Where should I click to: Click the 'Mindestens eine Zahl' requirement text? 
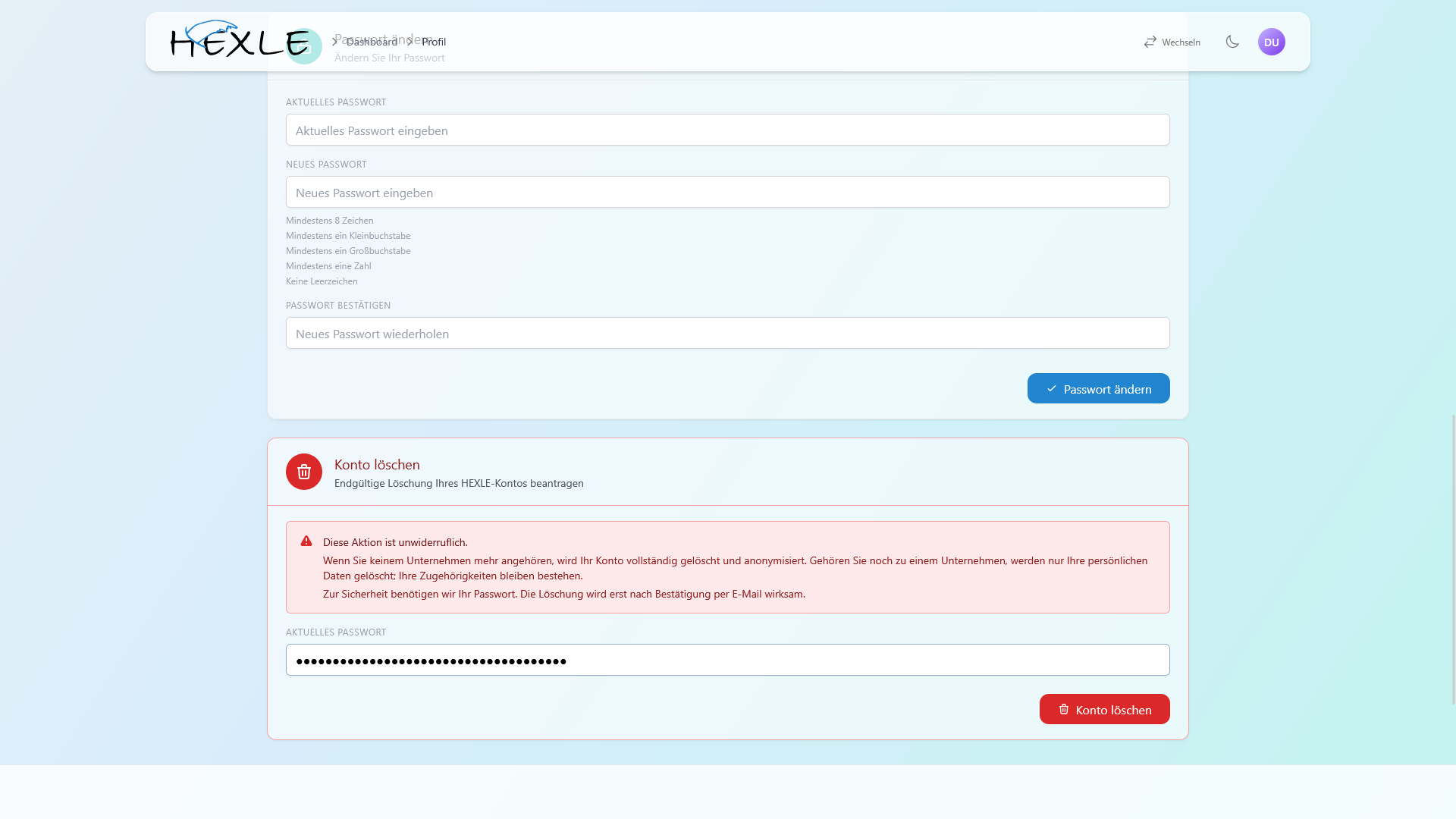click(x=328, y=266)
